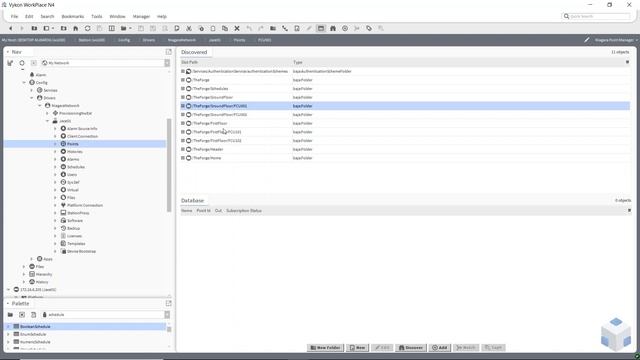Click the Config breadcrumb in path bar
640x360 pixels.
coord(124,40)
